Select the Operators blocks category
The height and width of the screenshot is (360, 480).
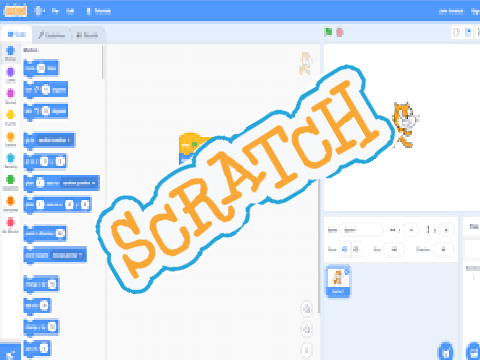(10, 182)
